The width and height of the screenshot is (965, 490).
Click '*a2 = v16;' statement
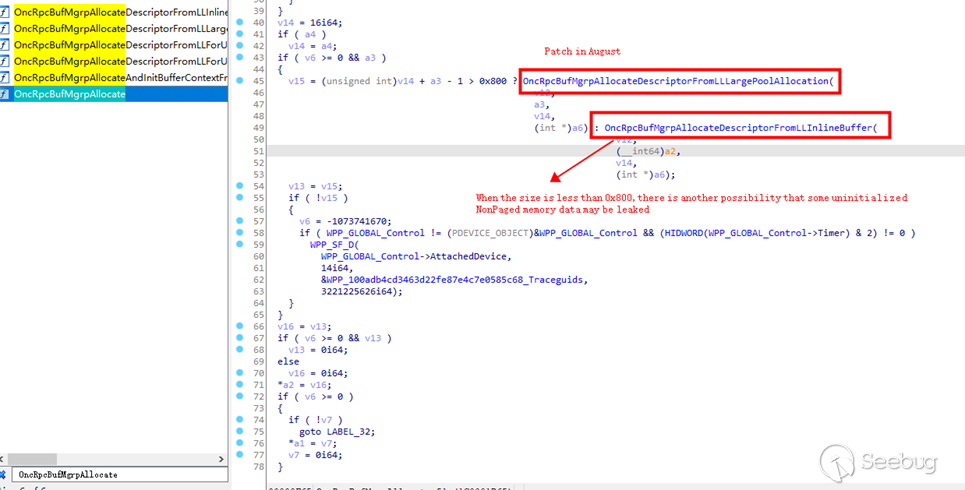click(304, 385)
